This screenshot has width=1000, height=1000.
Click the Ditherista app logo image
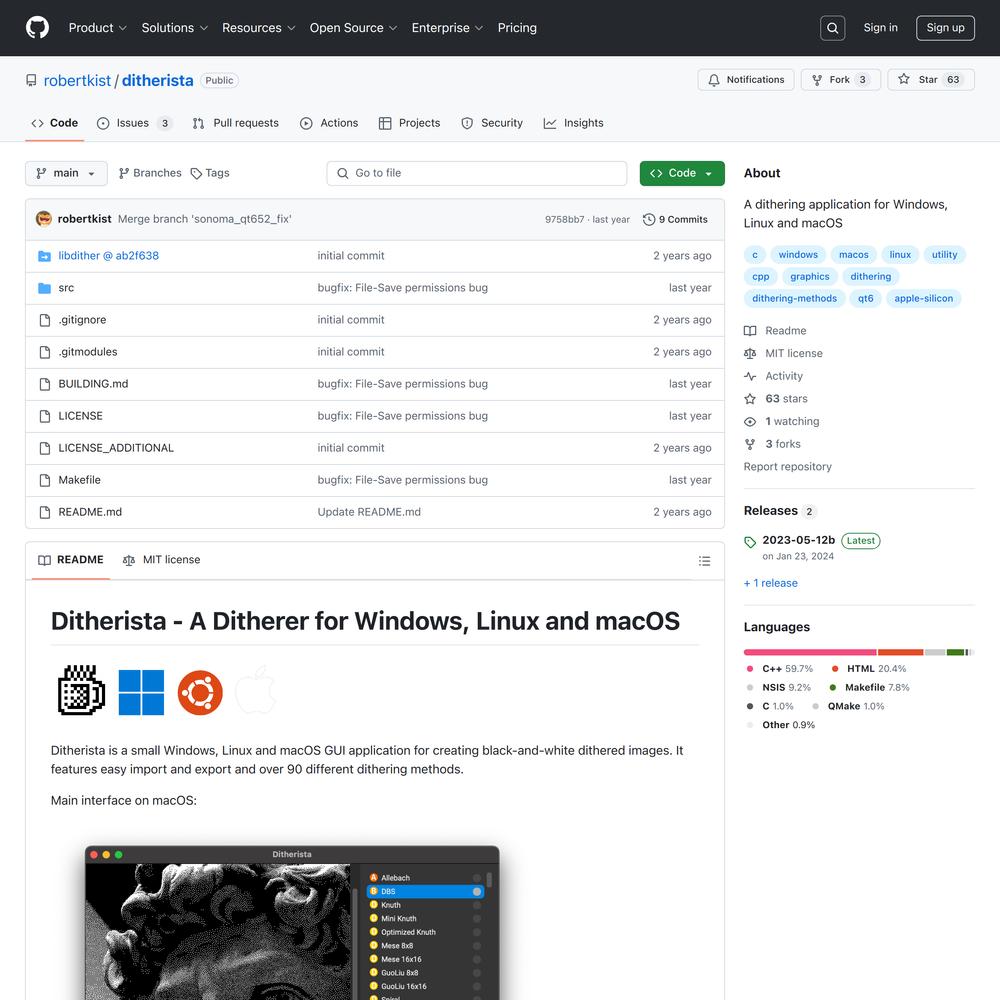(82, 691)
